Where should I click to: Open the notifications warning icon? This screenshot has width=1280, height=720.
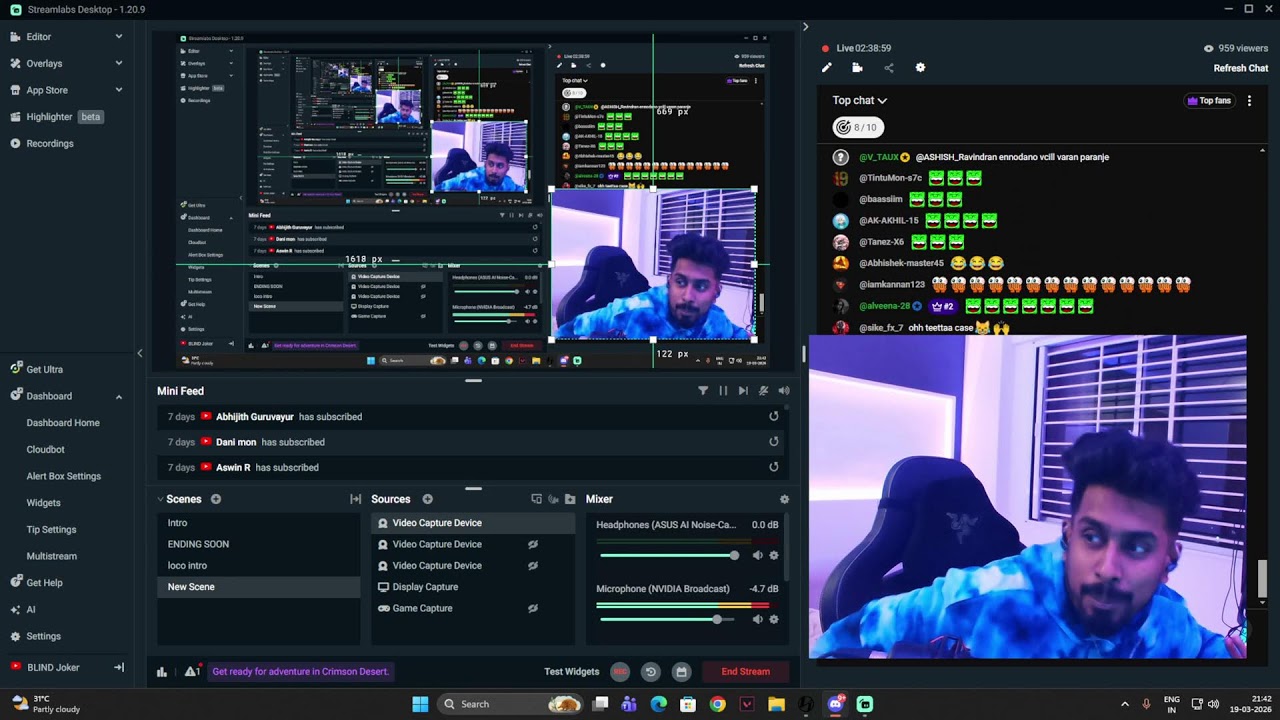click(191, 672)
